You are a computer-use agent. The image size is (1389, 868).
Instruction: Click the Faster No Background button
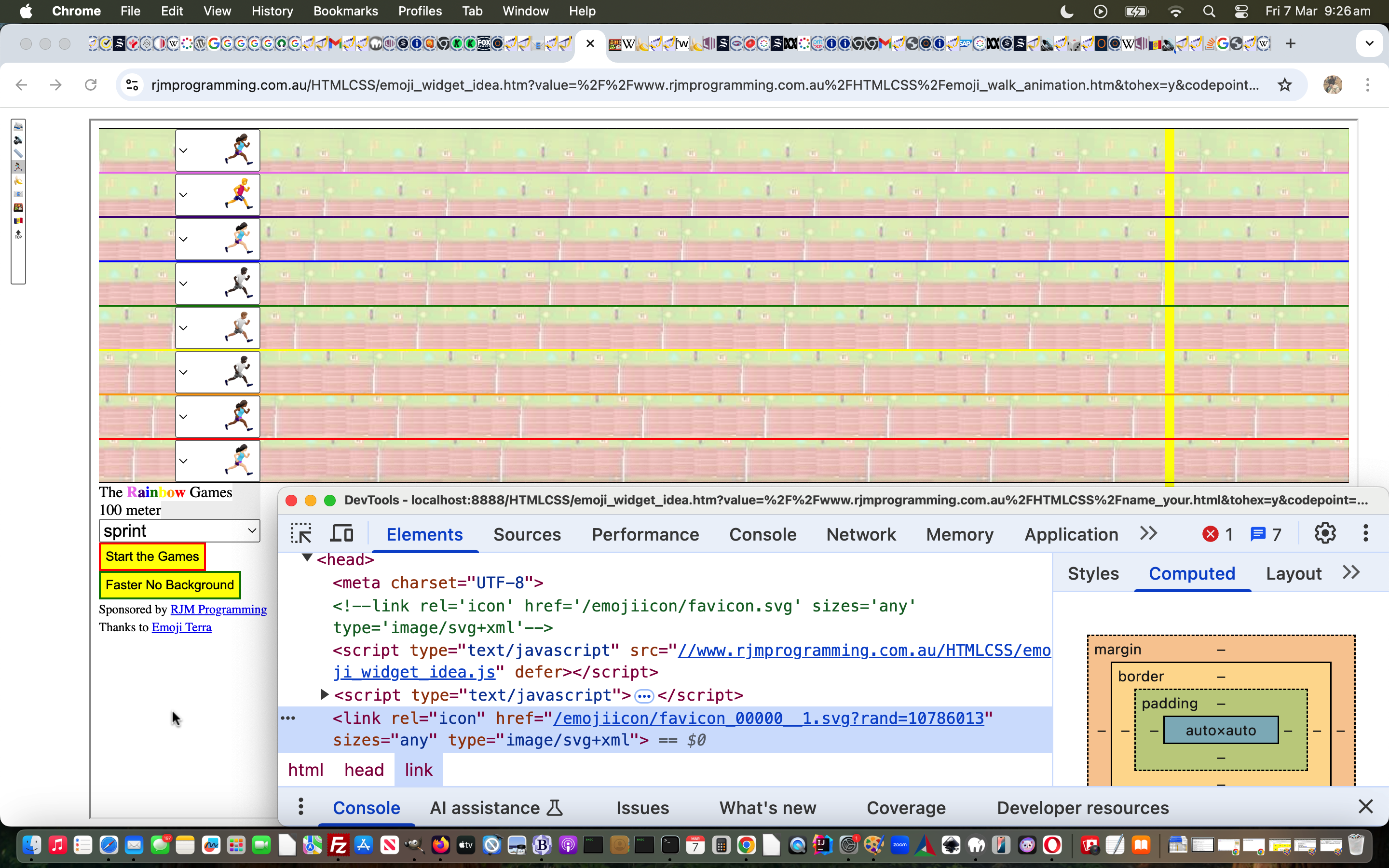tap(170, 585)
